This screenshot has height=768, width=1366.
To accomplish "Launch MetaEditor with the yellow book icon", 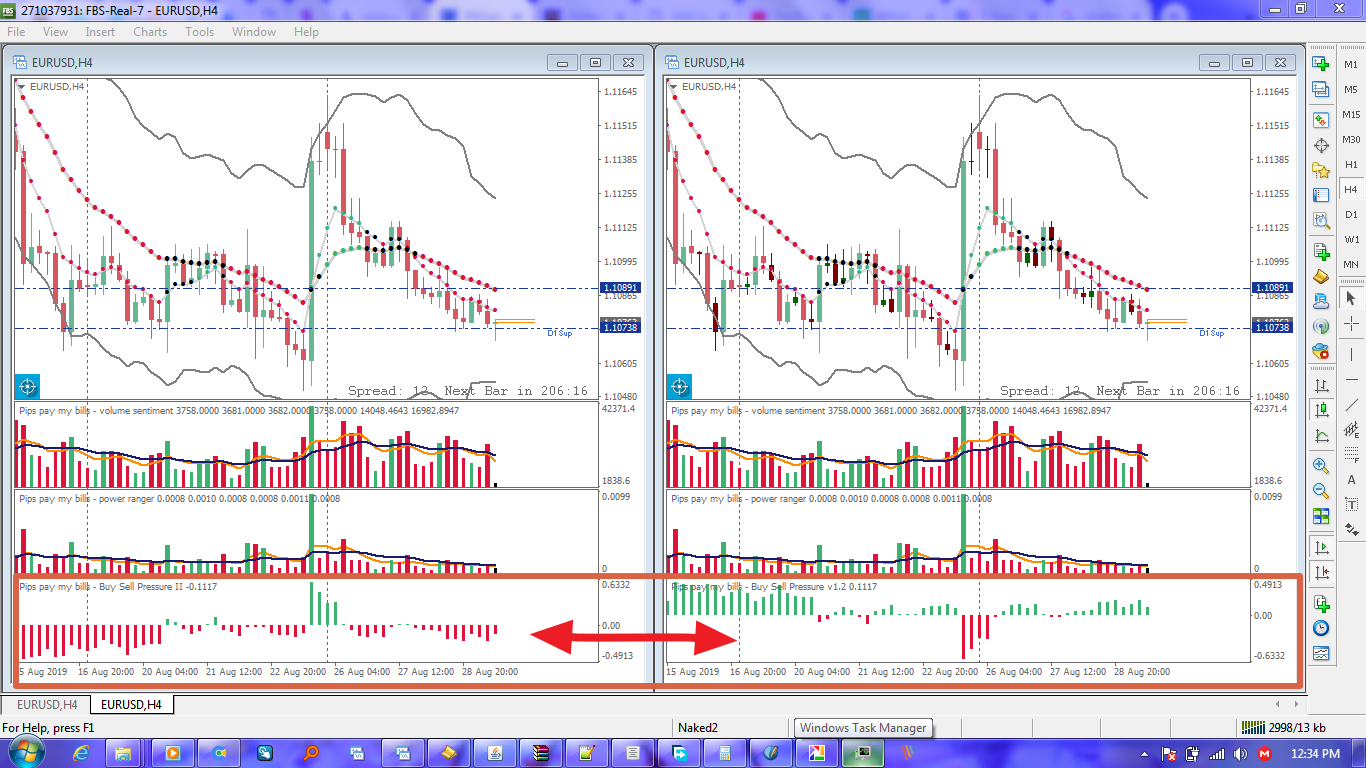I will (1321, 276).
